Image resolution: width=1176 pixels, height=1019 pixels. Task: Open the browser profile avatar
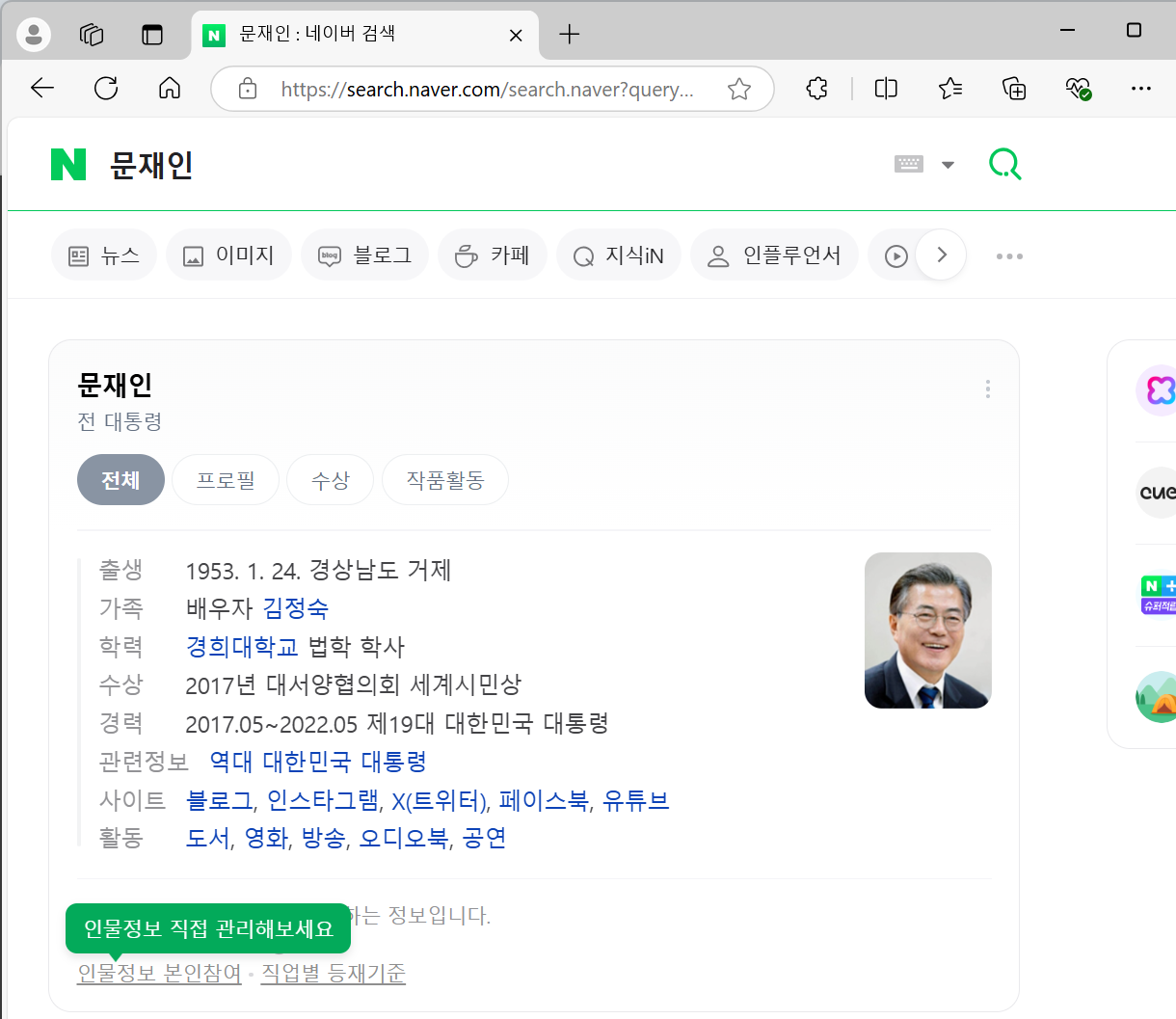34,35
